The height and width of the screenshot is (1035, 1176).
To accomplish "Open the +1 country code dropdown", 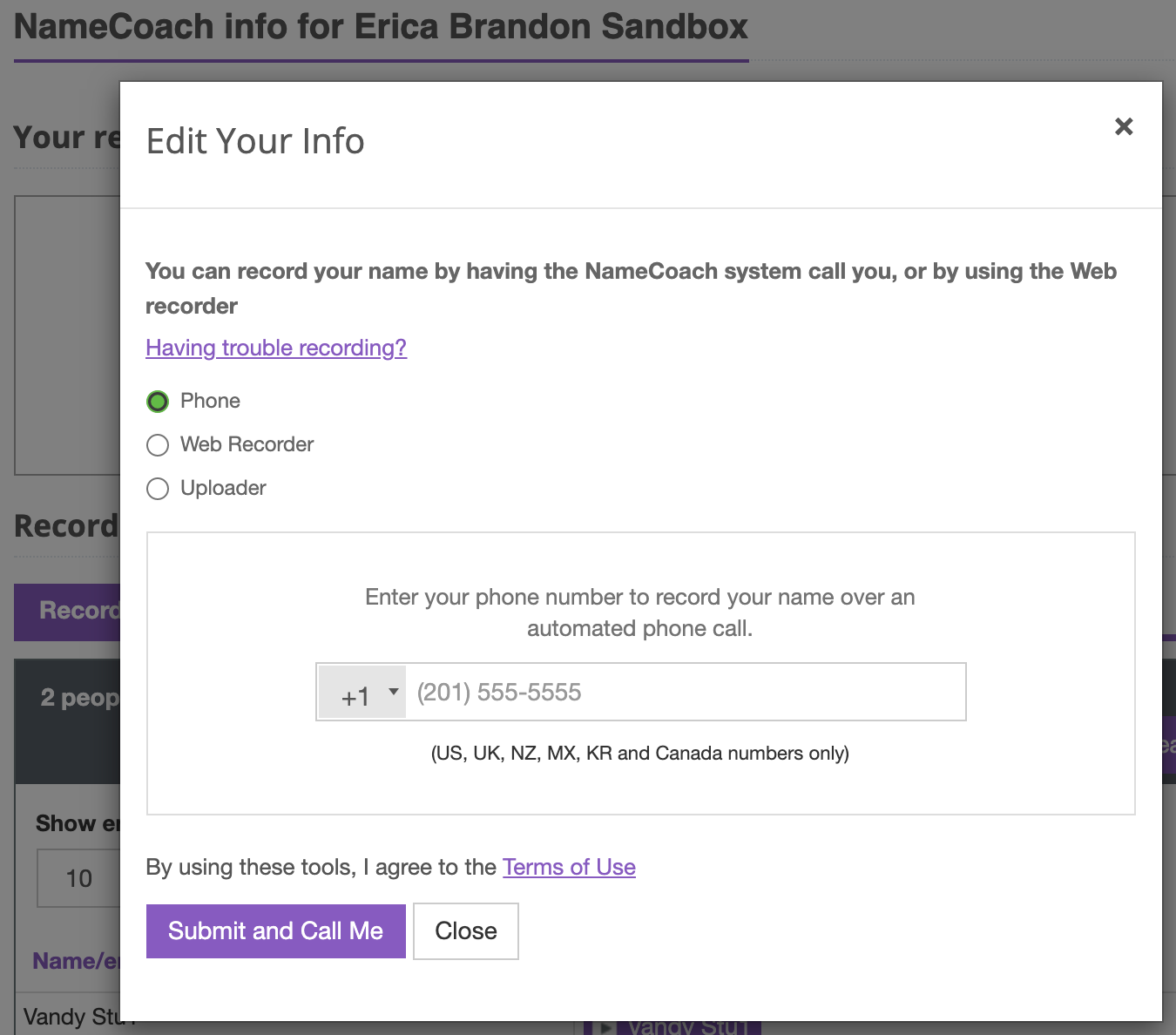I will tap(362, 693).
